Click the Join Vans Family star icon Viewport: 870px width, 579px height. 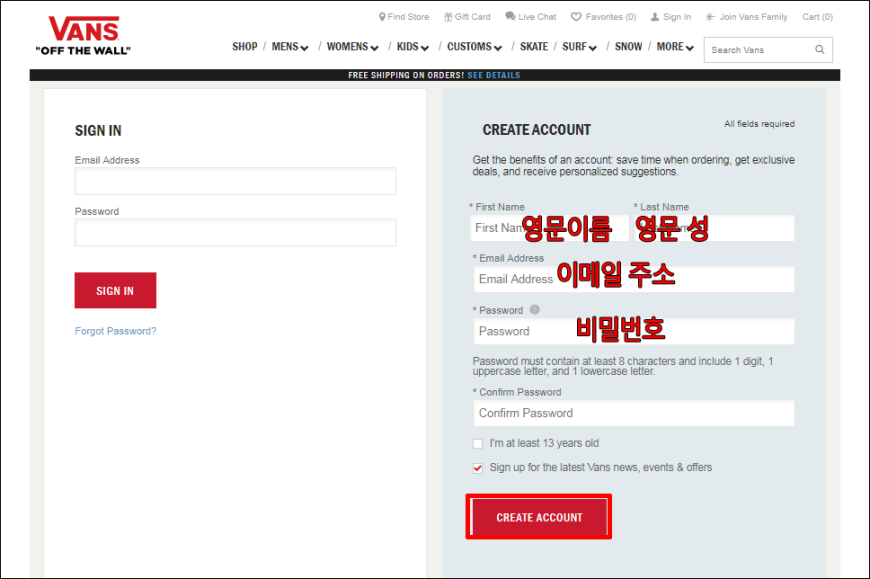[710, 17]
